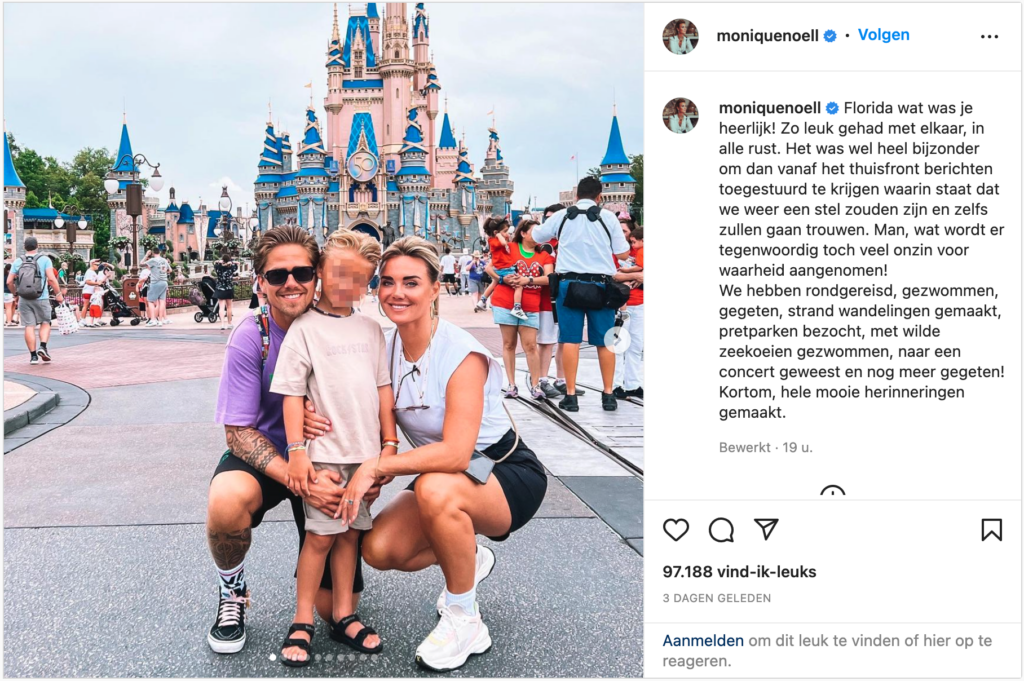Select the first carousel dot indicator

[272, 657]
